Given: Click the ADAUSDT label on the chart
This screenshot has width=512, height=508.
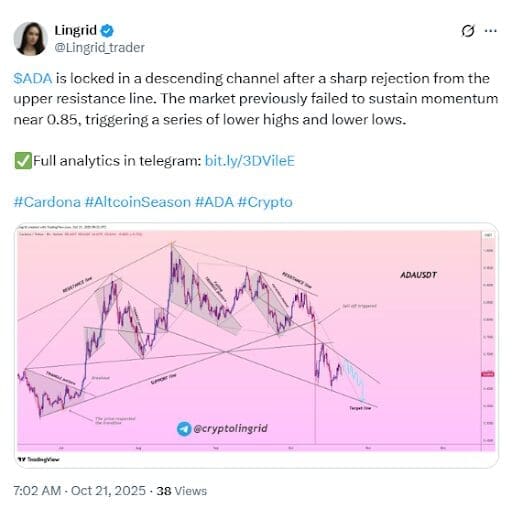Looking at the screenshot, I should click(x=418, y=275).
